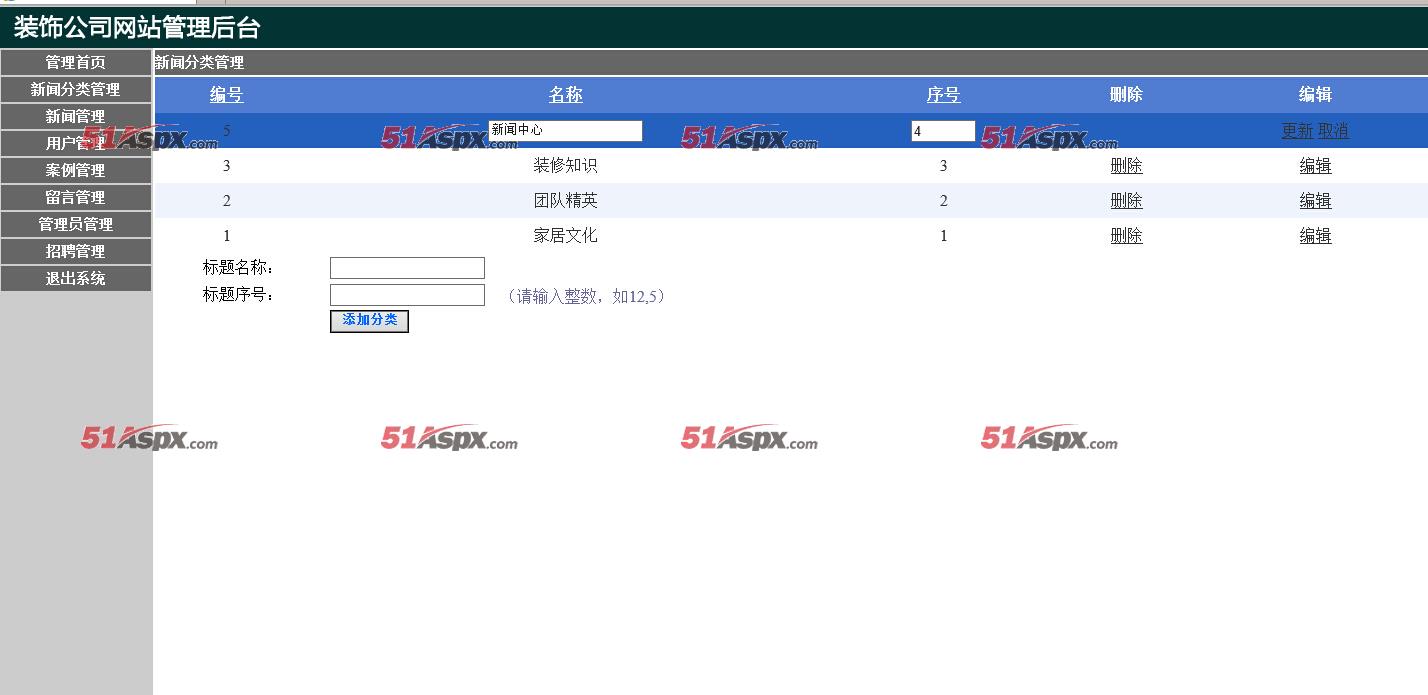Image resolution: width=1428 pixels, height=695 pixels.
Task: Open 案例管理 menu entry
Action: tap(75, 170)
